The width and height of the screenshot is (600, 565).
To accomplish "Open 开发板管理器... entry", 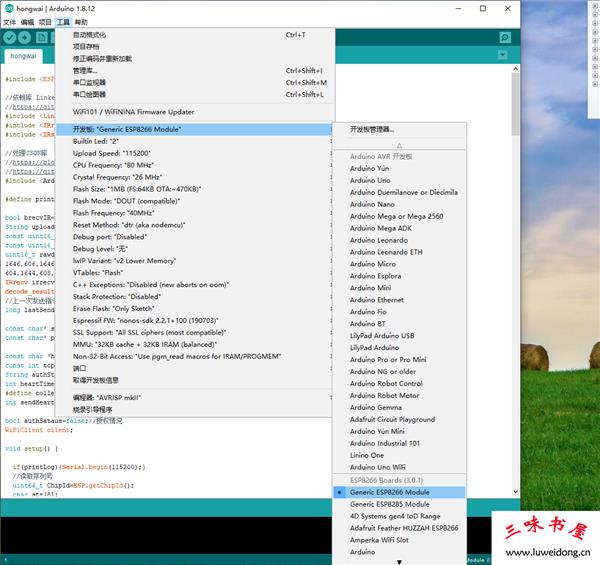I will click(372, 129).
